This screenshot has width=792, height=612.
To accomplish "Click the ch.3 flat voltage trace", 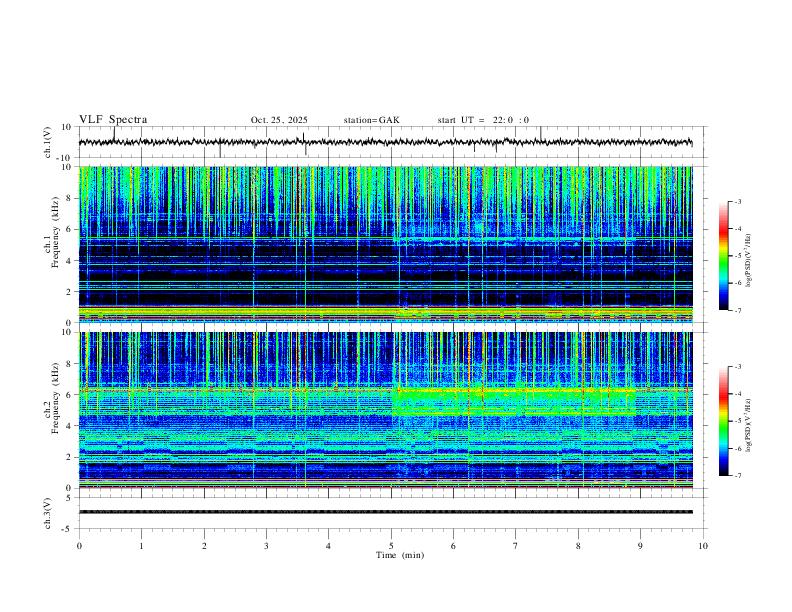I will click(x=385, y=512).
